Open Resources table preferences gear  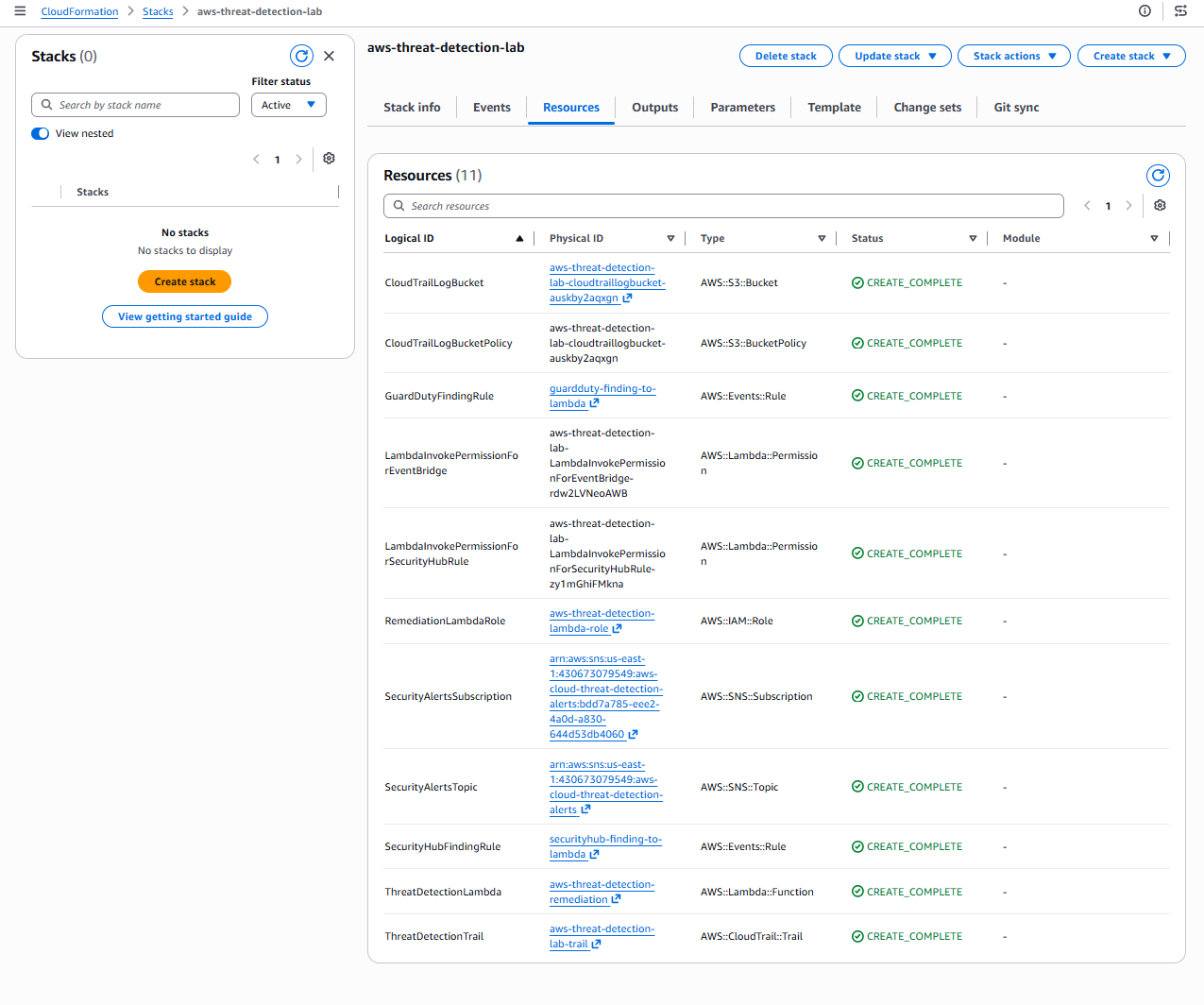click(1160, 206)
